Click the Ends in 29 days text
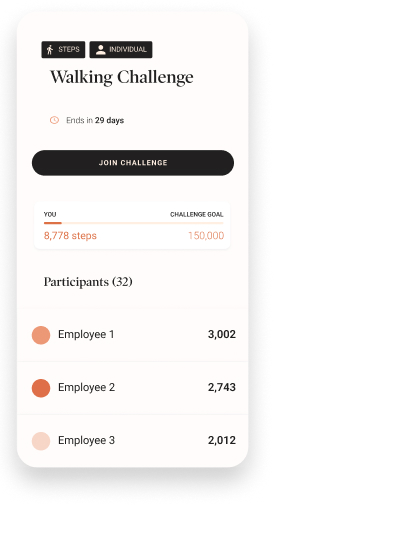This screenshot has width=400, height=541. (95, 120)
